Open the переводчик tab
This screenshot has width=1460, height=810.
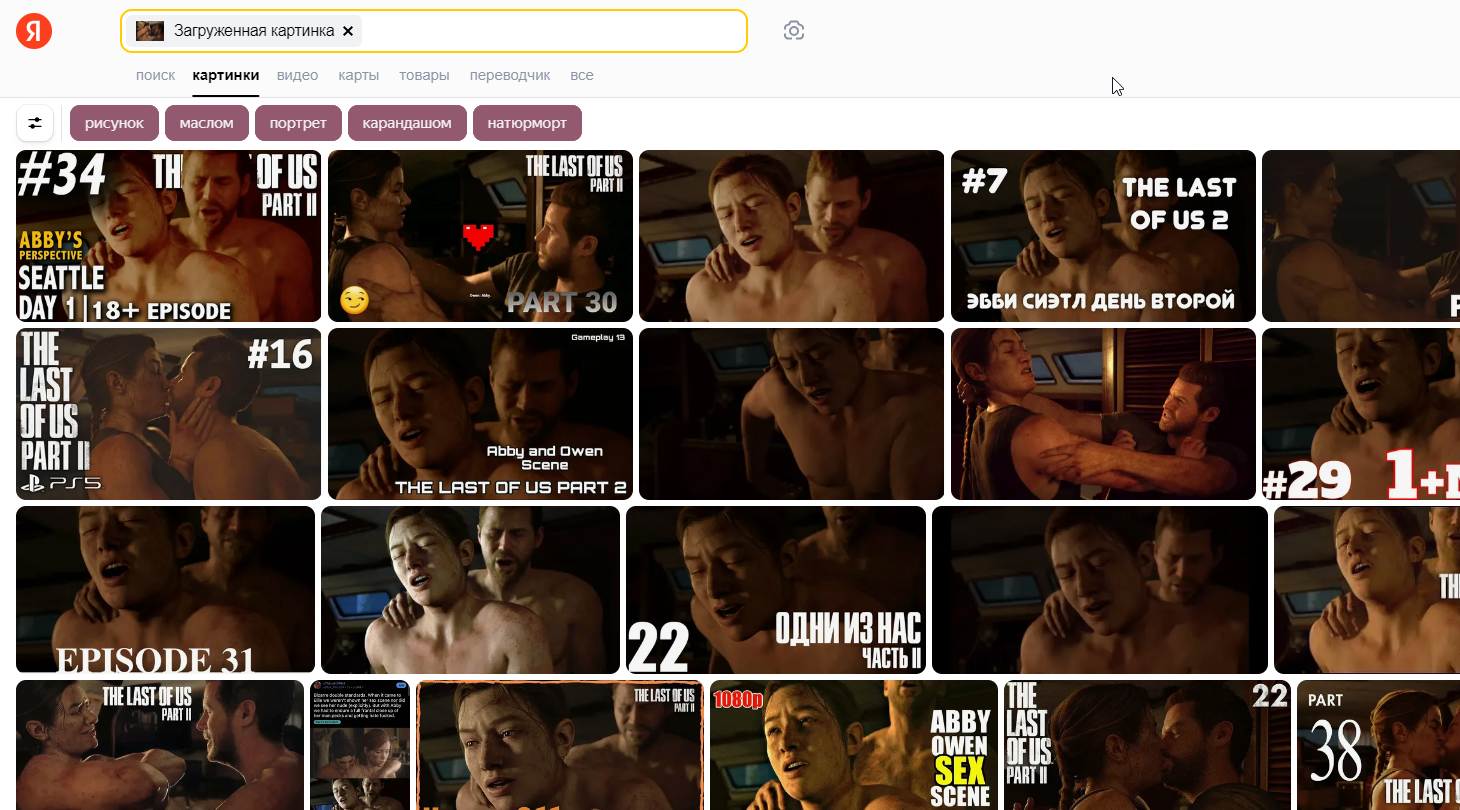(510, 75)
